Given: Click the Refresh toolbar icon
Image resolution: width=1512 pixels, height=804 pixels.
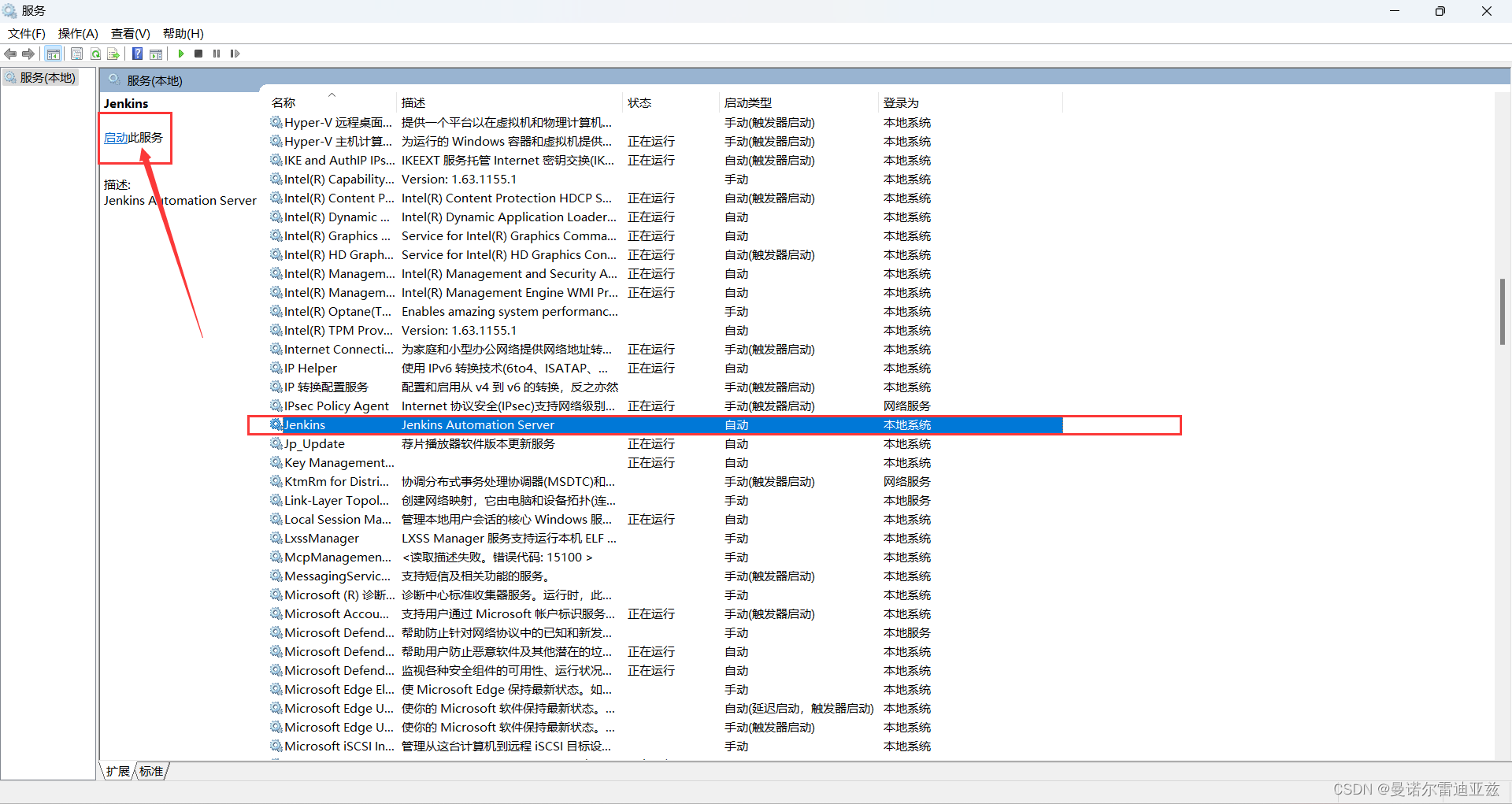Looking at the screenshot, I should (x=95, y=54).
